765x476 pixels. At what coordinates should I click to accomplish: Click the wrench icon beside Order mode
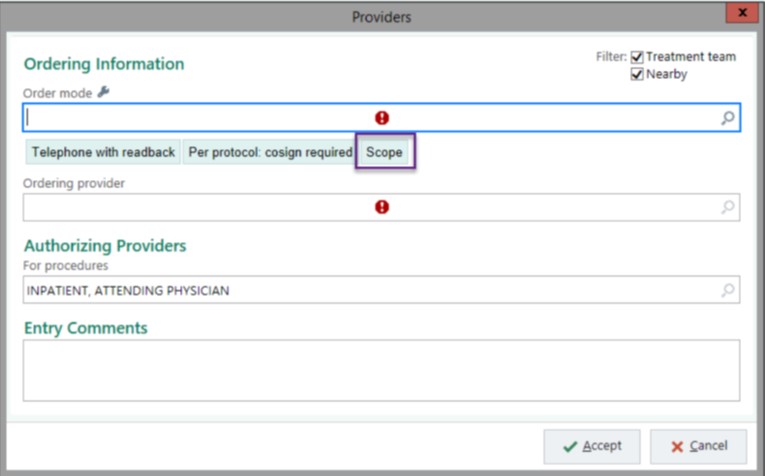(x=103, y=93)
